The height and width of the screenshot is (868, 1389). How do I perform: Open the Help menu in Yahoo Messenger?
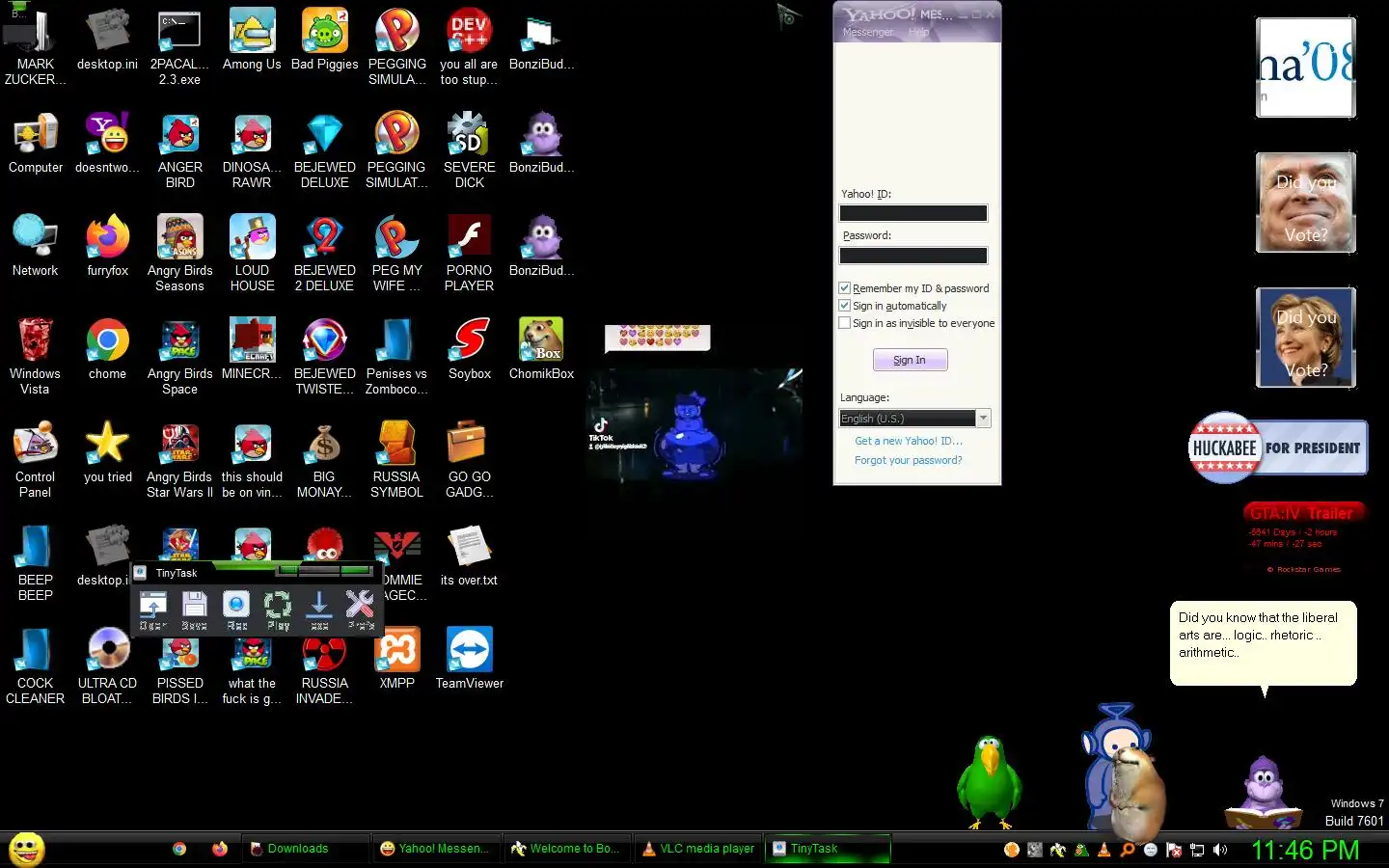coord(918,32)
